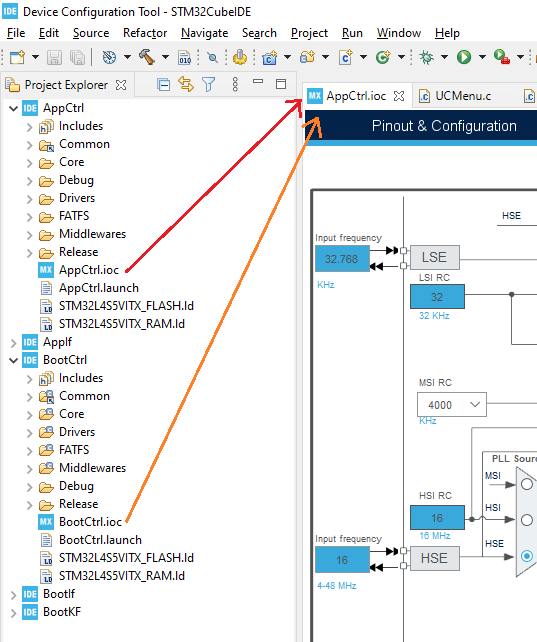This screenshot has height=642, width=537.
Task: Open the Project Explorer filter icon
Action: point(209,85)
